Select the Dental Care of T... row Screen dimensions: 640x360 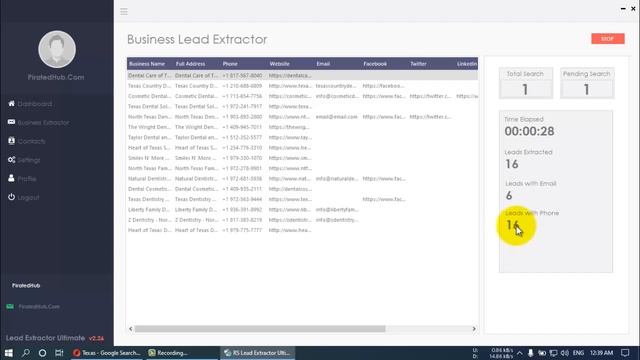click(302, 76)
